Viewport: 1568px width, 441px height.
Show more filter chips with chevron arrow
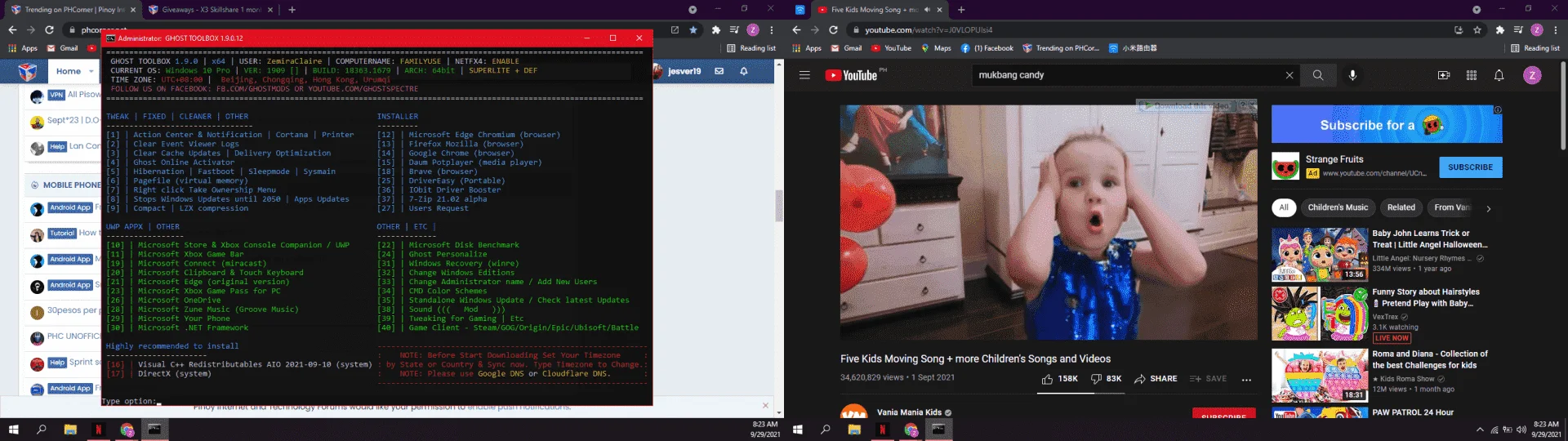point(1489,208)
